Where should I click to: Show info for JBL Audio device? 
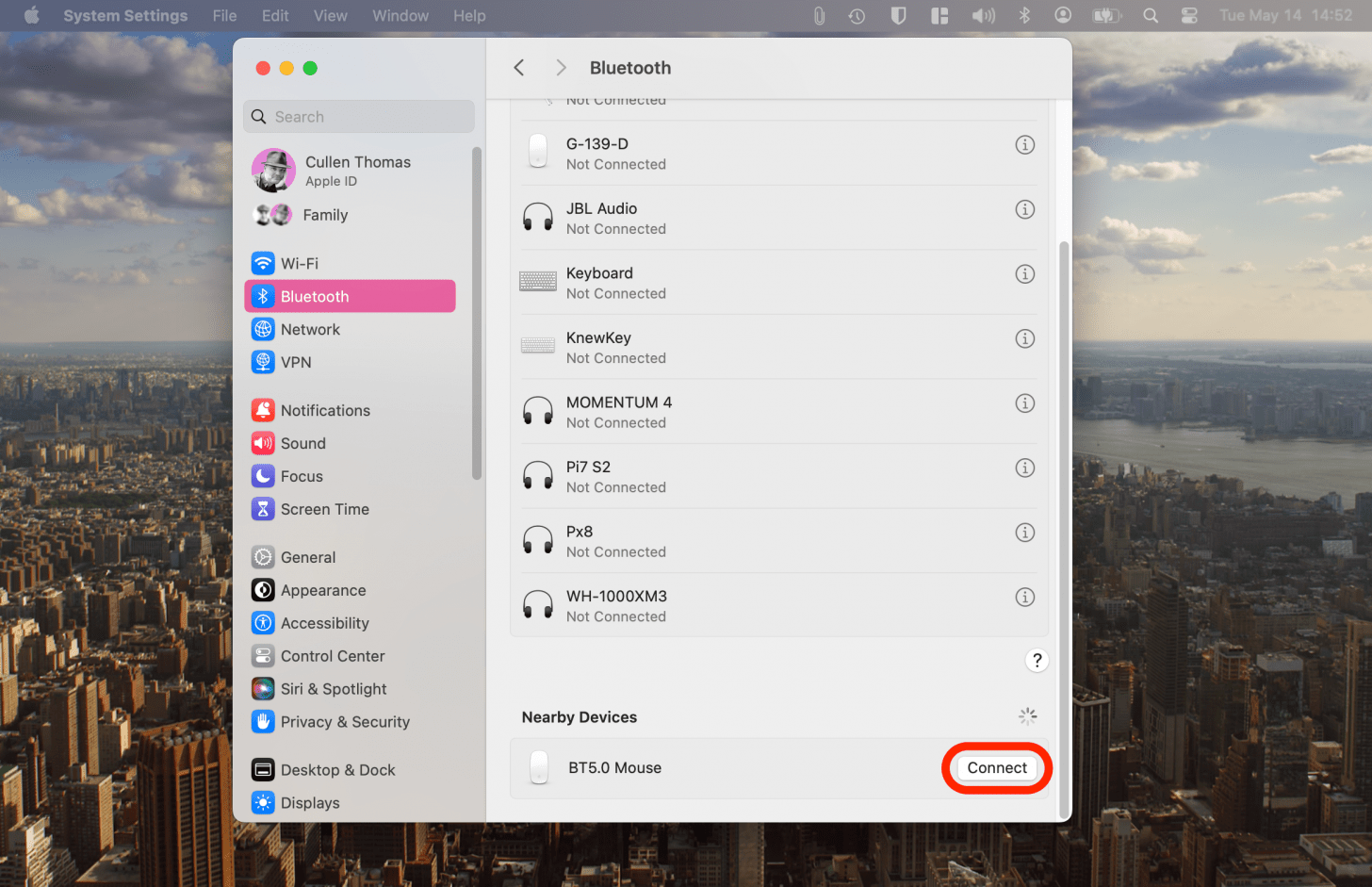tap(1024, 209)
